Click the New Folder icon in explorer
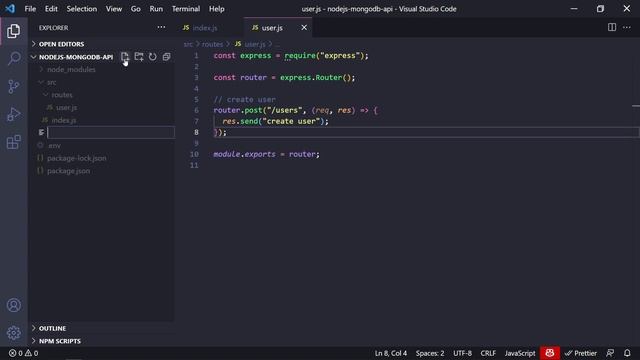This screenshot has height=360, width=640. [139, 57]
